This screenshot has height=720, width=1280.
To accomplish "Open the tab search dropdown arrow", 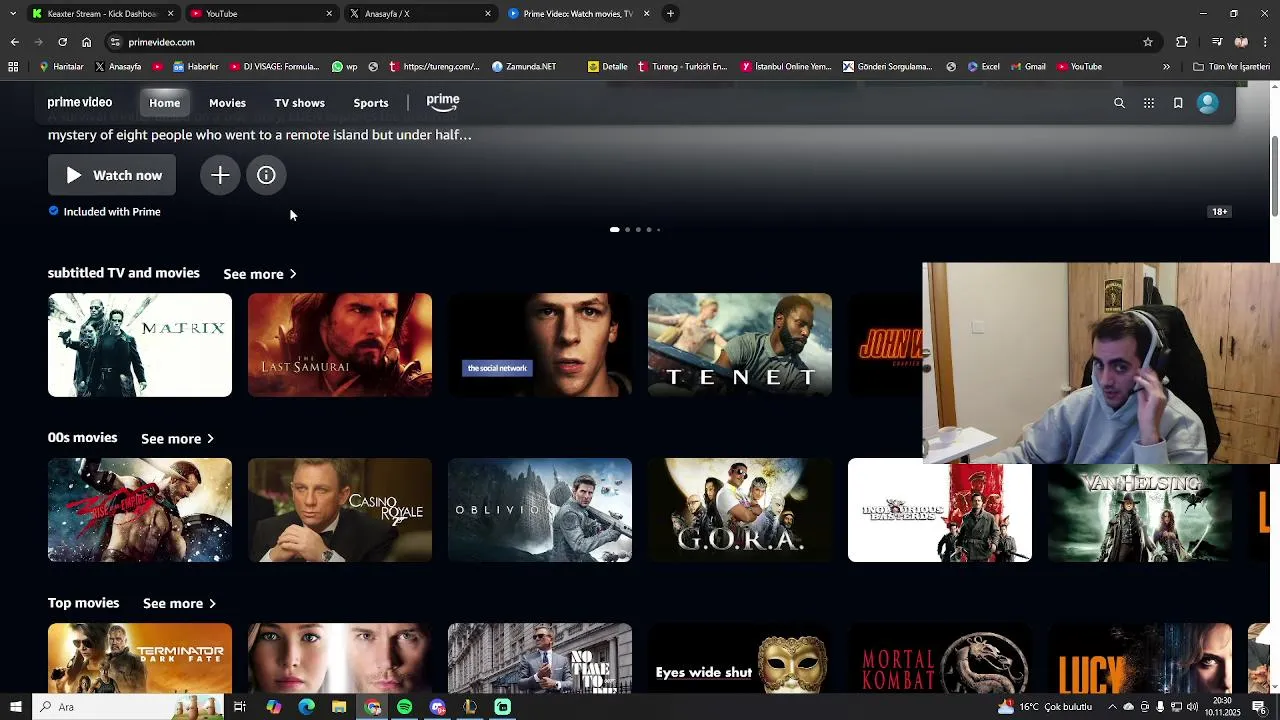I will (12, 13).
